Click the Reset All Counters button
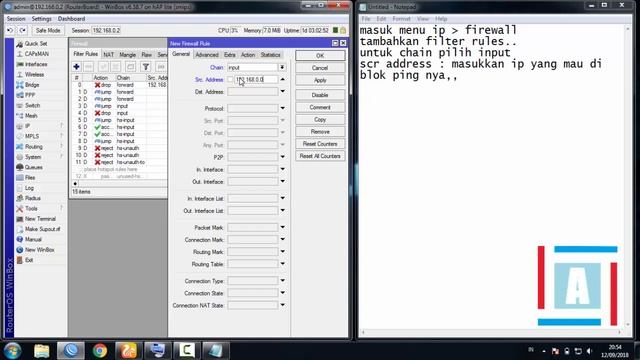 (x=320, y=156)
